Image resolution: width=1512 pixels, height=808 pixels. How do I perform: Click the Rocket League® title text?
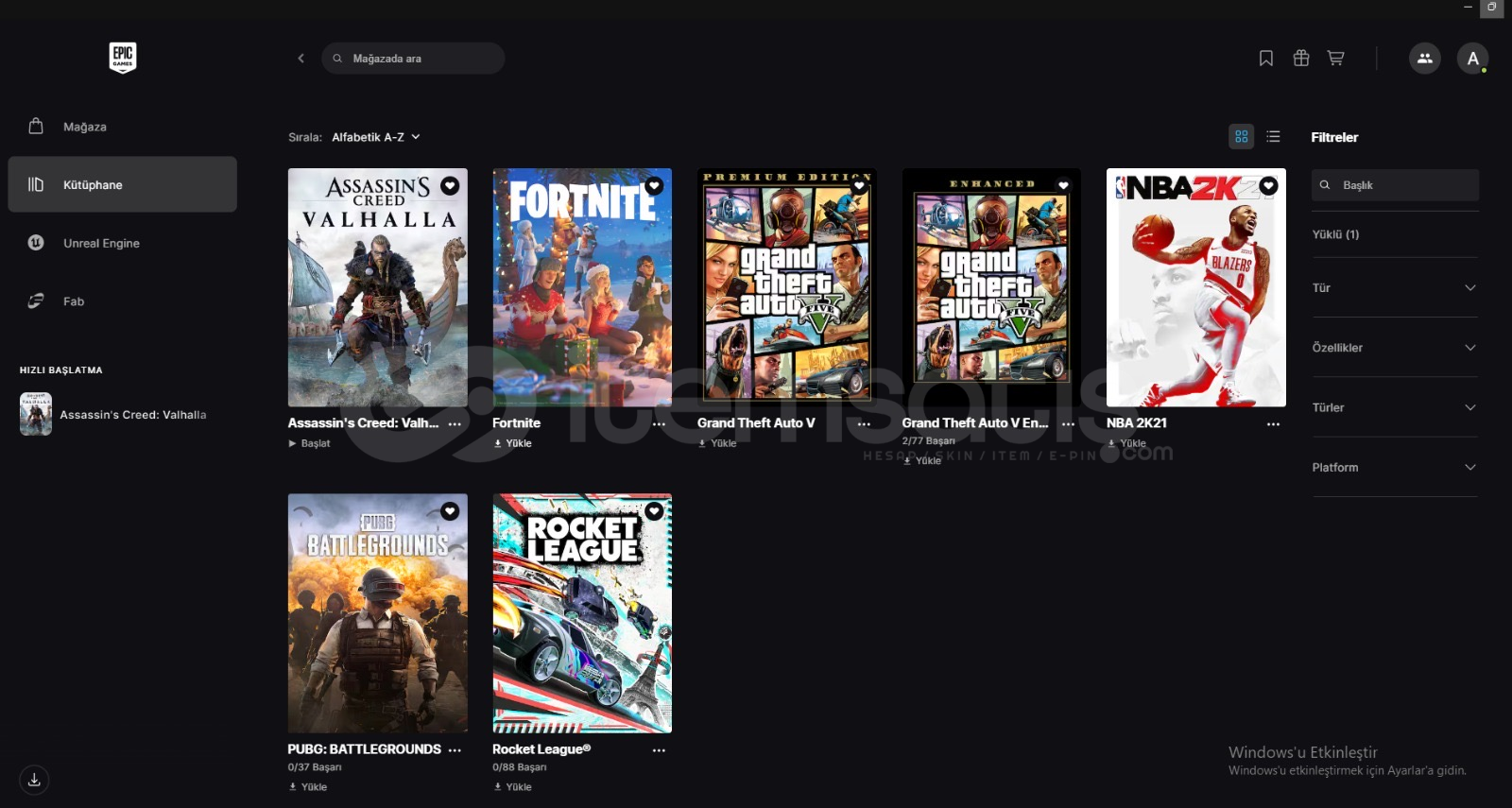coord(541,749)
